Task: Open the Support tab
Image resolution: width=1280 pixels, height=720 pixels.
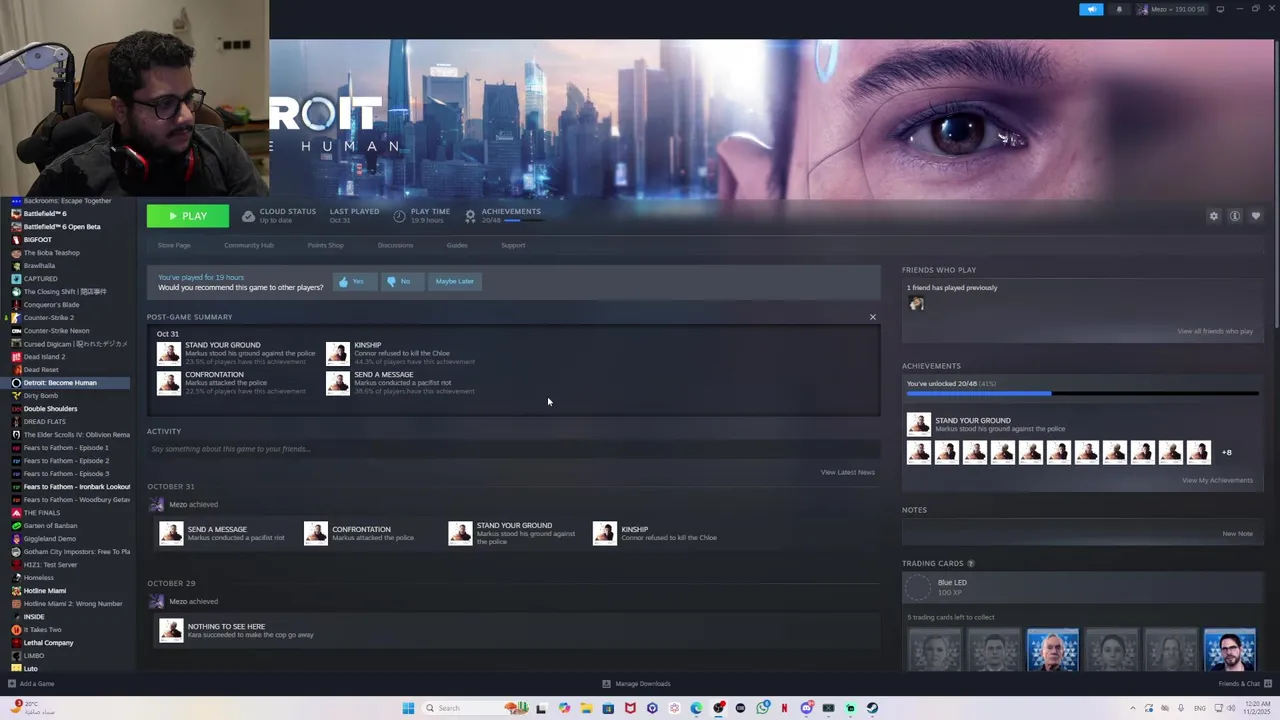Action: [513, 245]
